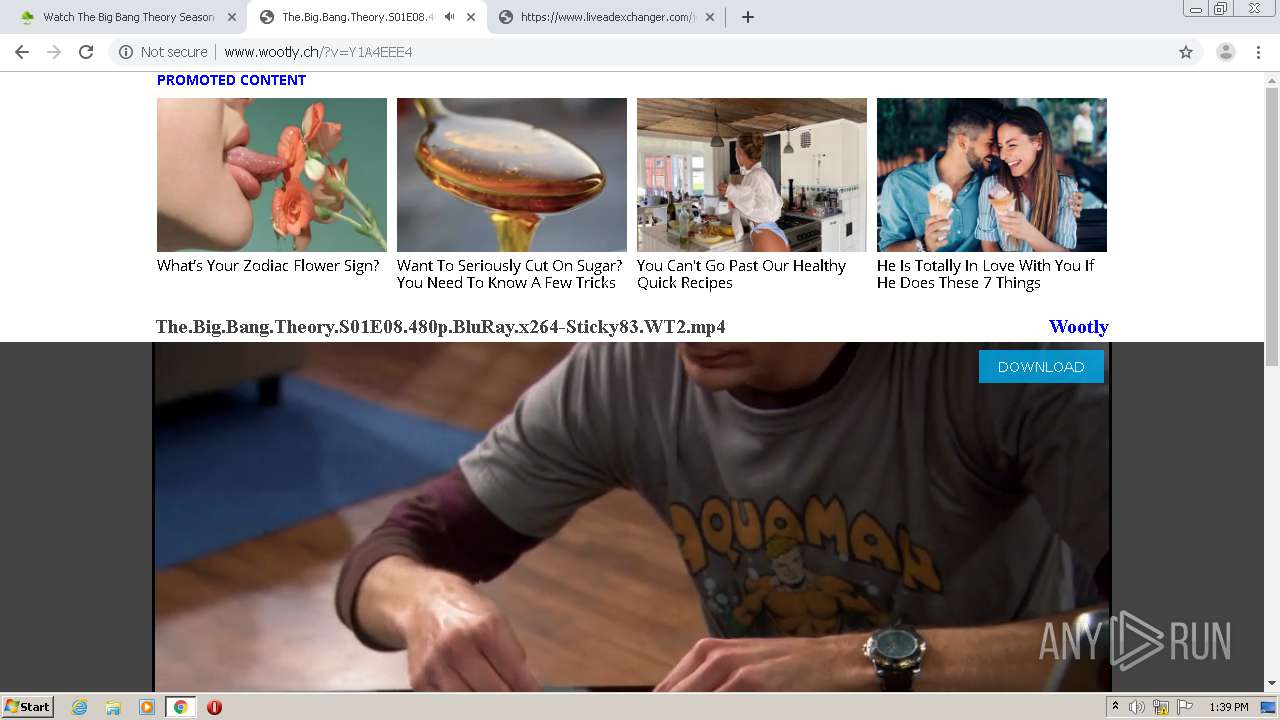Click the video file name title text

[x=440, y=327]
